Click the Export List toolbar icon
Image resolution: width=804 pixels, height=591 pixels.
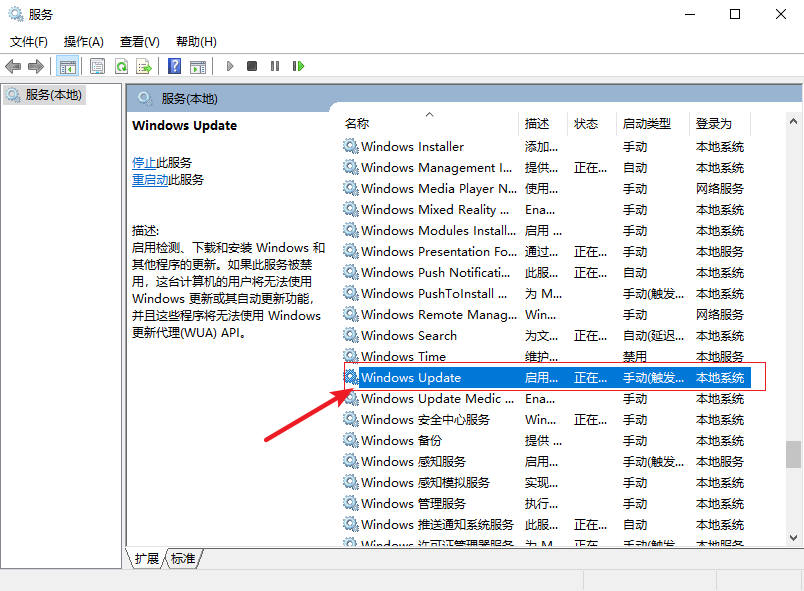[144, 66]
